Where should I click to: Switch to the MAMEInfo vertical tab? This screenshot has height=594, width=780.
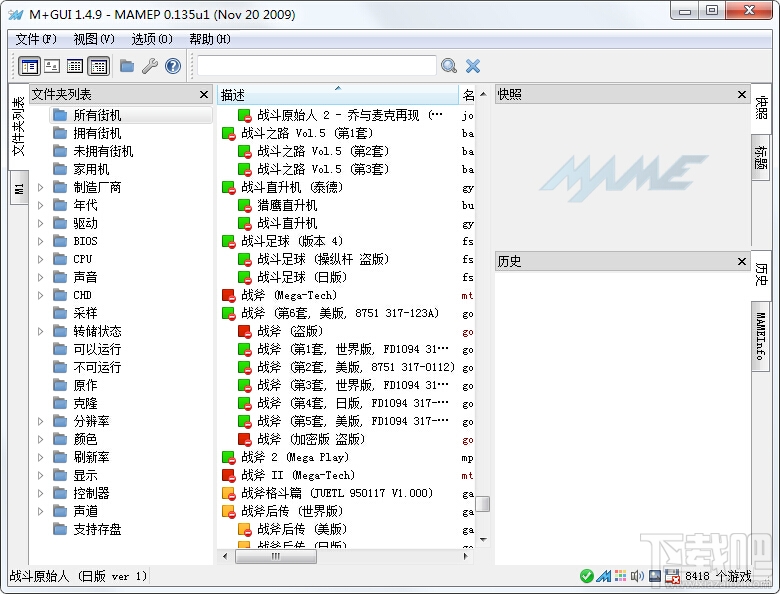(760, 336)
